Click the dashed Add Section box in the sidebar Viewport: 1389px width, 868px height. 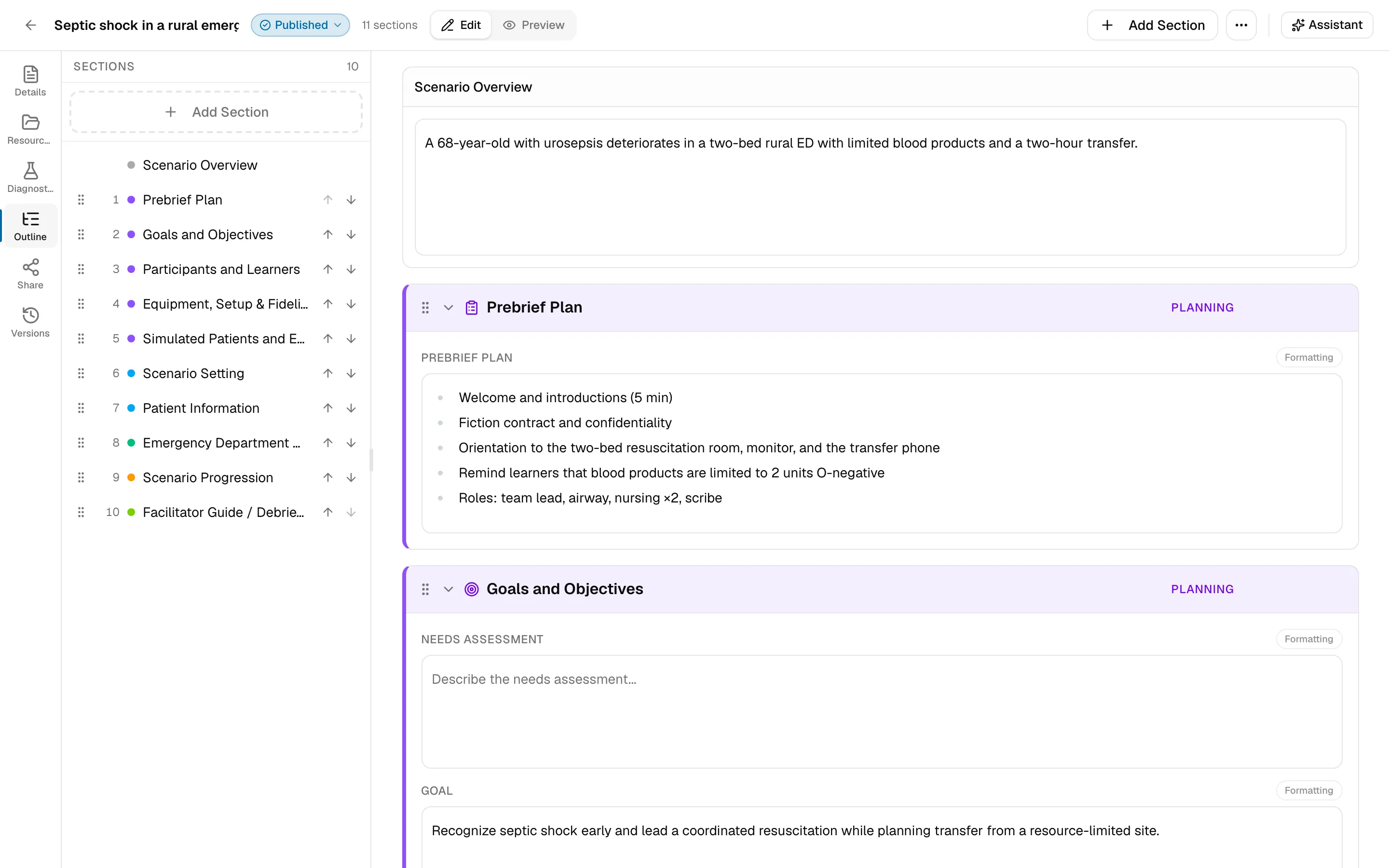(216, 112)
